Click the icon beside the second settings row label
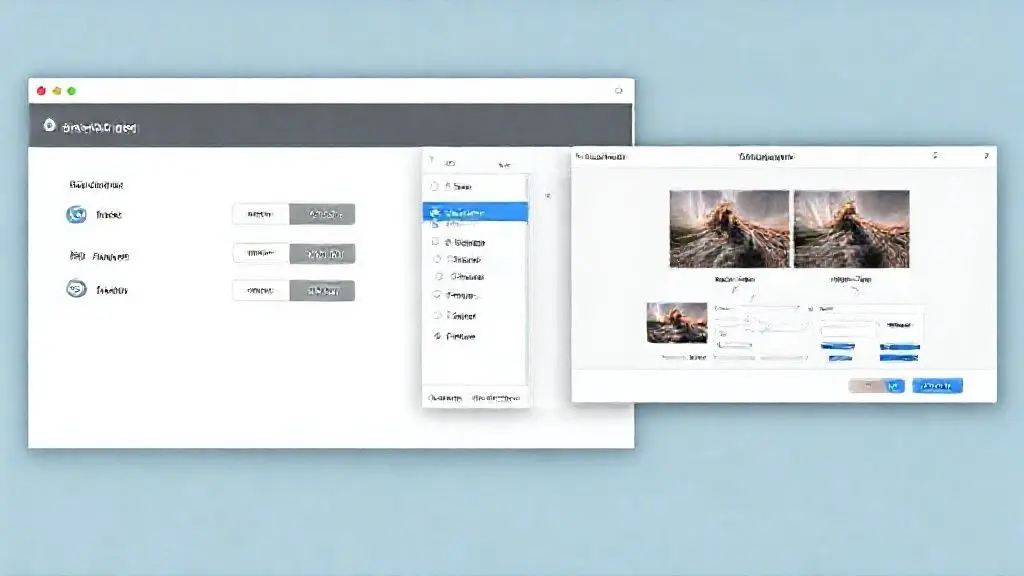The width and height of the screenshot is (1024, 576). click(76, 256)
